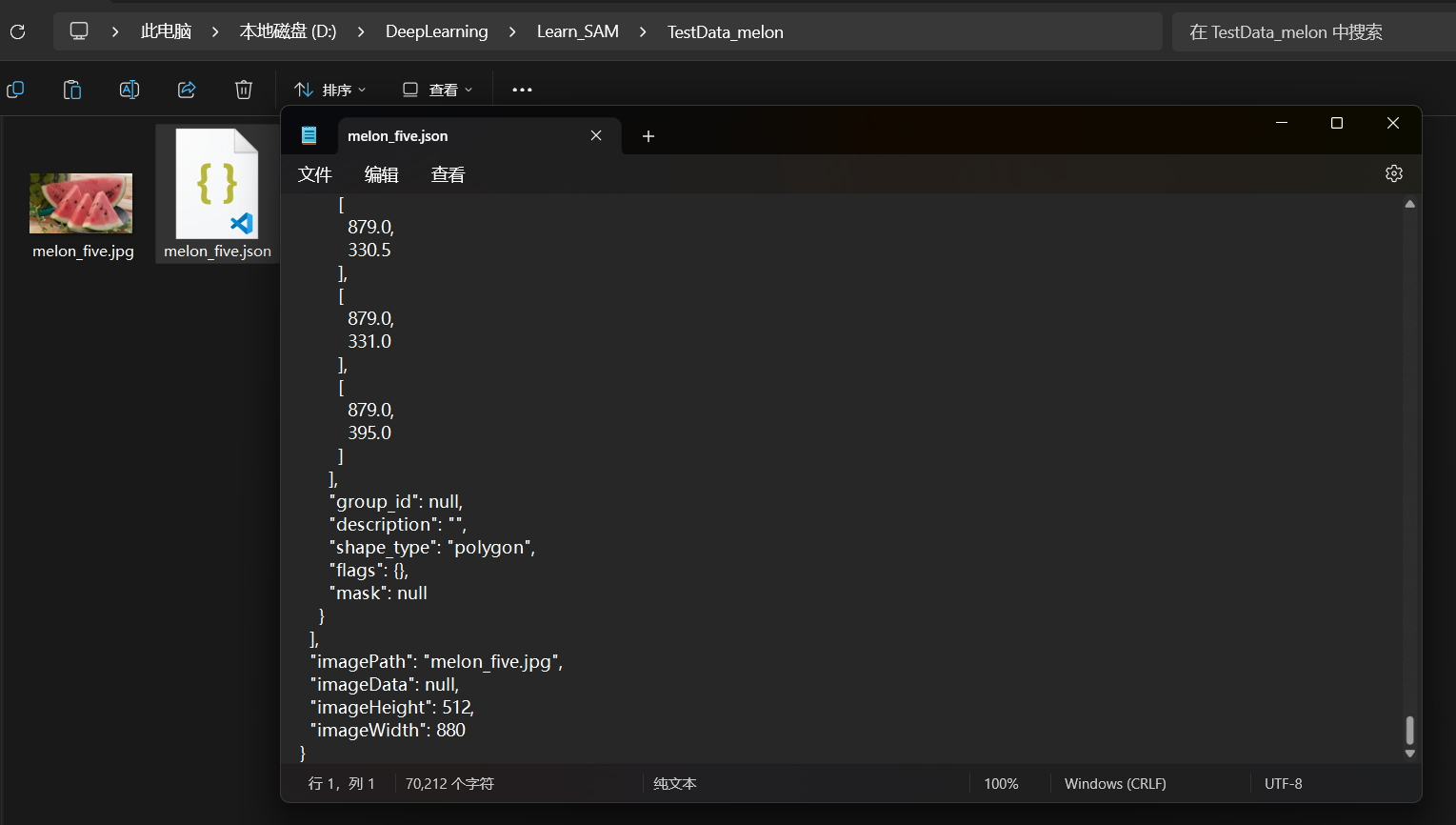Open Explorer's three-dot more options menu
Screen dimensions: 1456x825
point(522,90)
